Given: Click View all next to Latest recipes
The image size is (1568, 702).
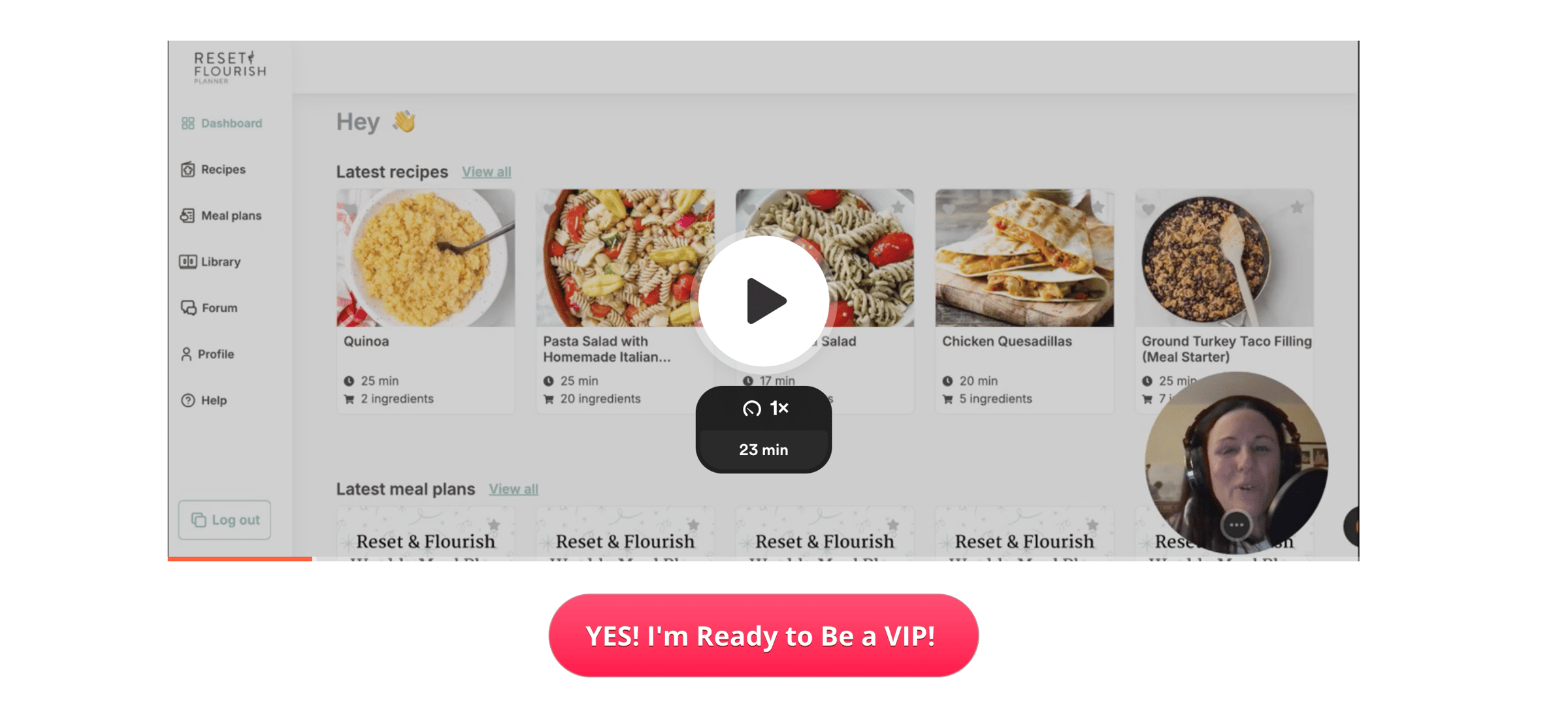Looking at the screenshot, I should pos(487,172).
